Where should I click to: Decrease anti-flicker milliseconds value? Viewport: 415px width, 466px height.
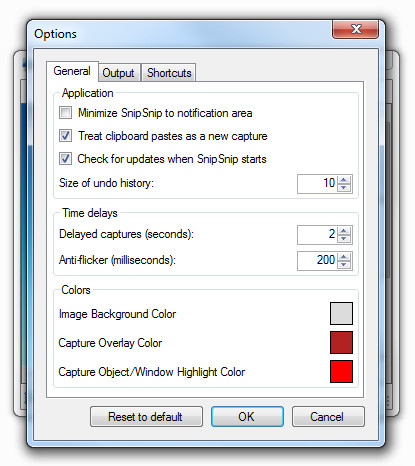coord(344,265)
